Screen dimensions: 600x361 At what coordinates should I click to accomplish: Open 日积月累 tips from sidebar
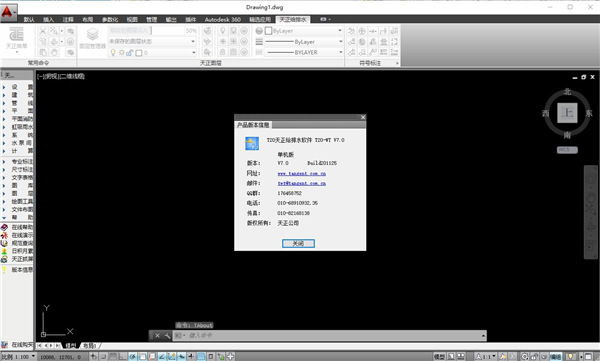17,251
